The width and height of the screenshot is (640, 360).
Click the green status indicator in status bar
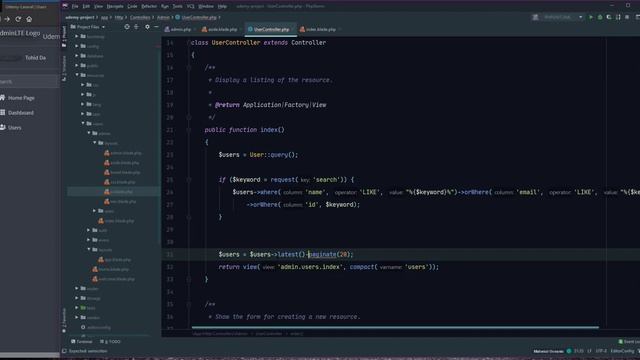[569, 351]
